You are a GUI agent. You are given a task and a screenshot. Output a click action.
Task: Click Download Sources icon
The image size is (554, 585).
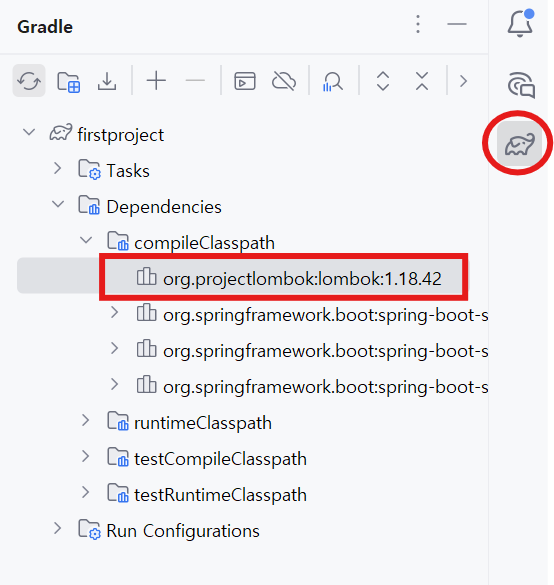click(x=107, y=81)
